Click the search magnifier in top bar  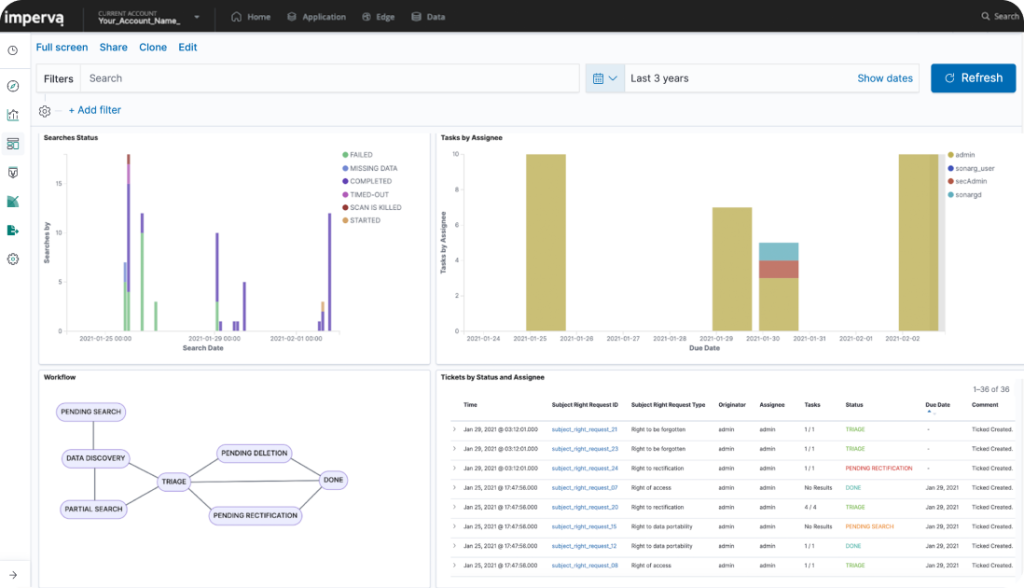tap(985, 17)
